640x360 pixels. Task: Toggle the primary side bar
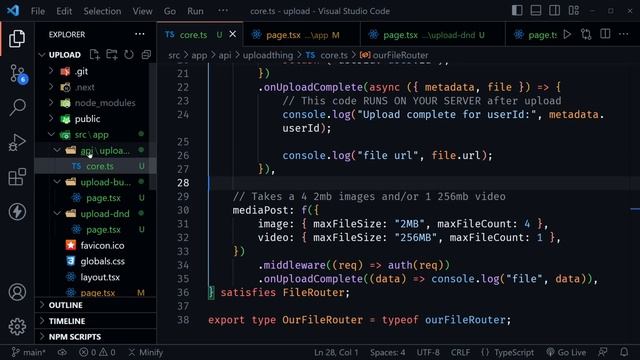[x=517, y=11]
